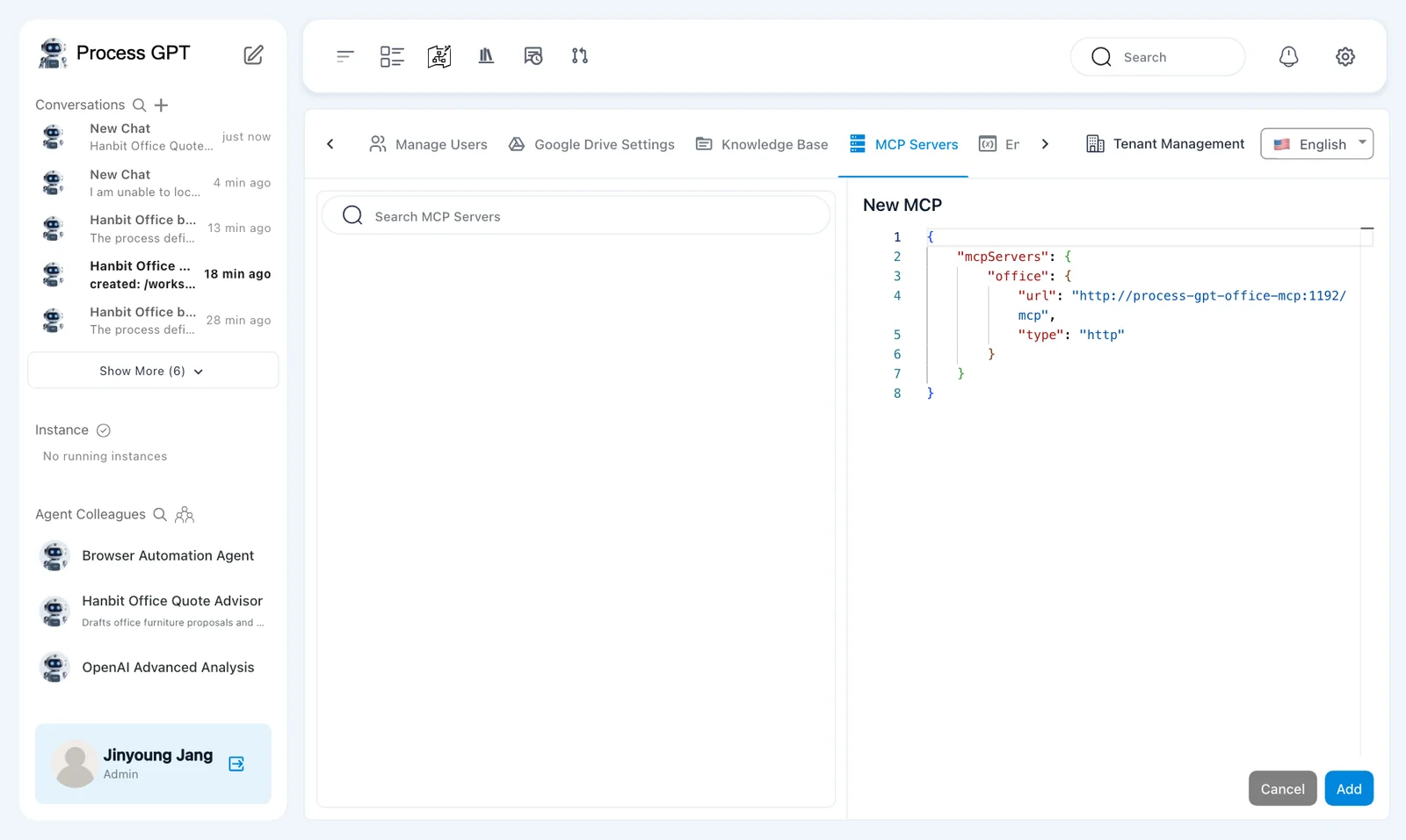Open Hanbit Office Quote Advisor agent
This screenshot has width=1406, height=840.
click(153, 611)
